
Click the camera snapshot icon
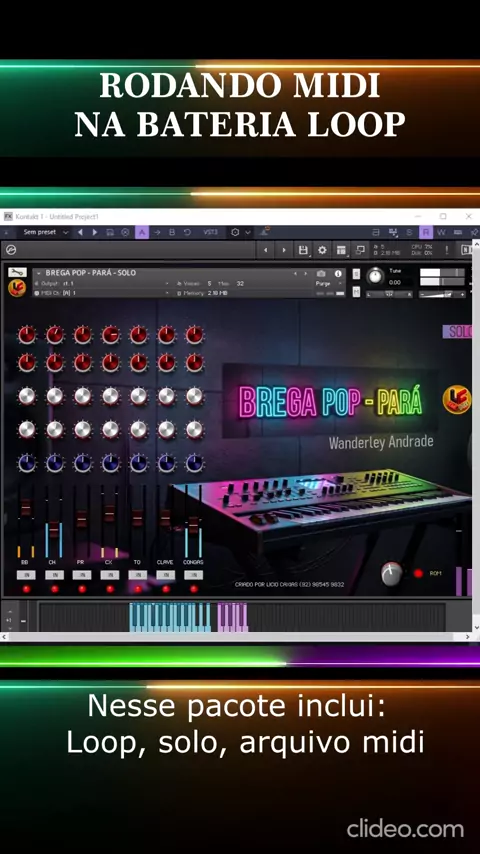tap(321, 273)
